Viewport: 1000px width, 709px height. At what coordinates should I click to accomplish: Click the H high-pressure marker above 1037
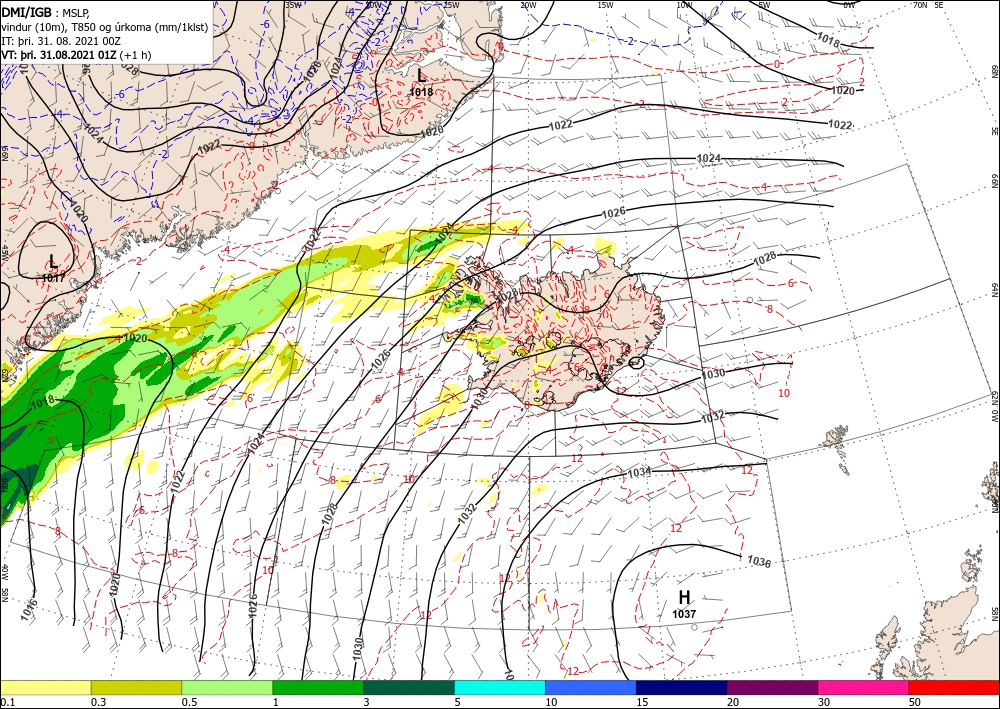[x=684, y=597]
